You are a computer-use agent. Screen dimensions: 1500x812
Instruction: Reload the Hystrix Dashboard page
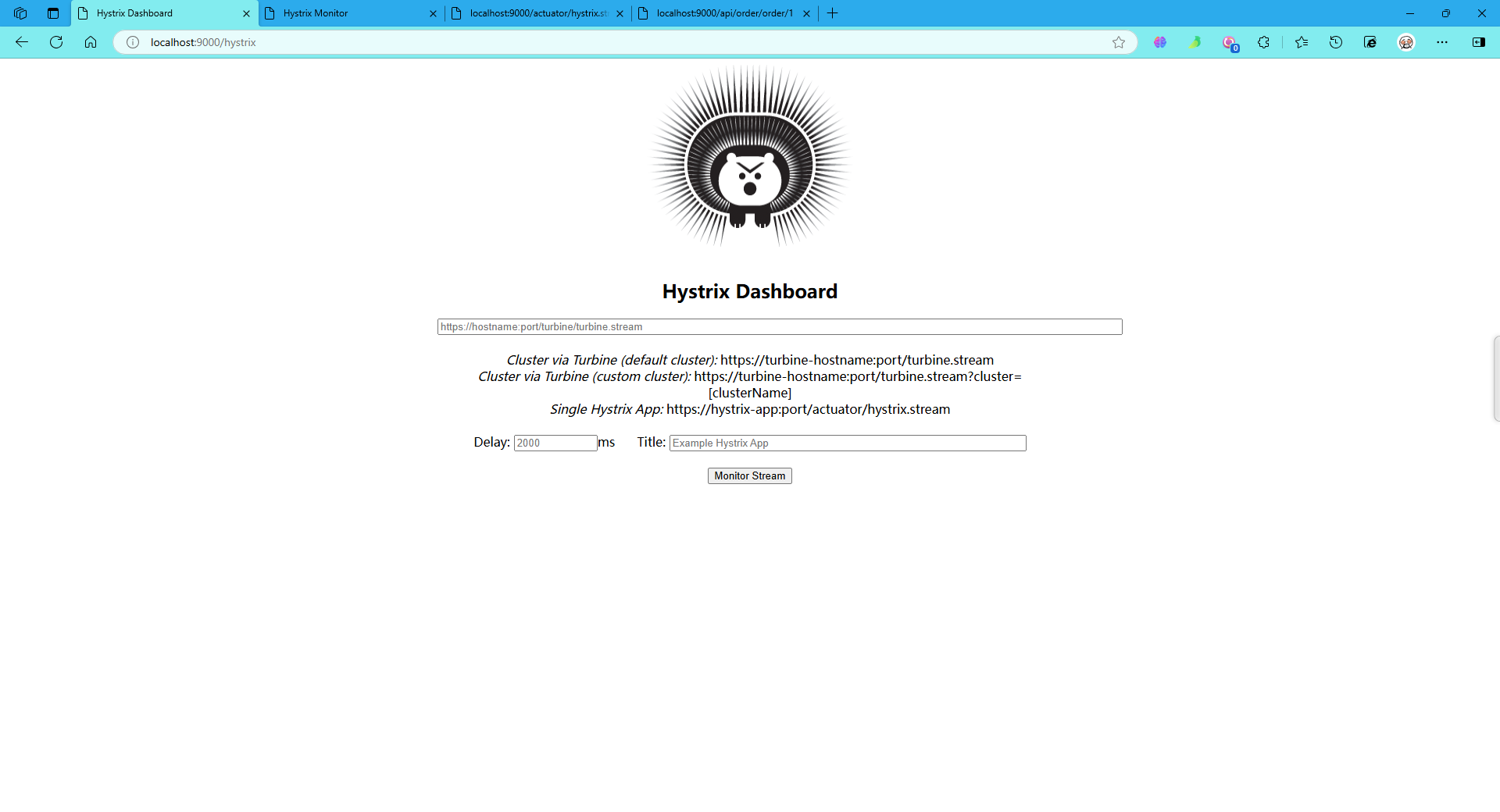pos(56,42)
